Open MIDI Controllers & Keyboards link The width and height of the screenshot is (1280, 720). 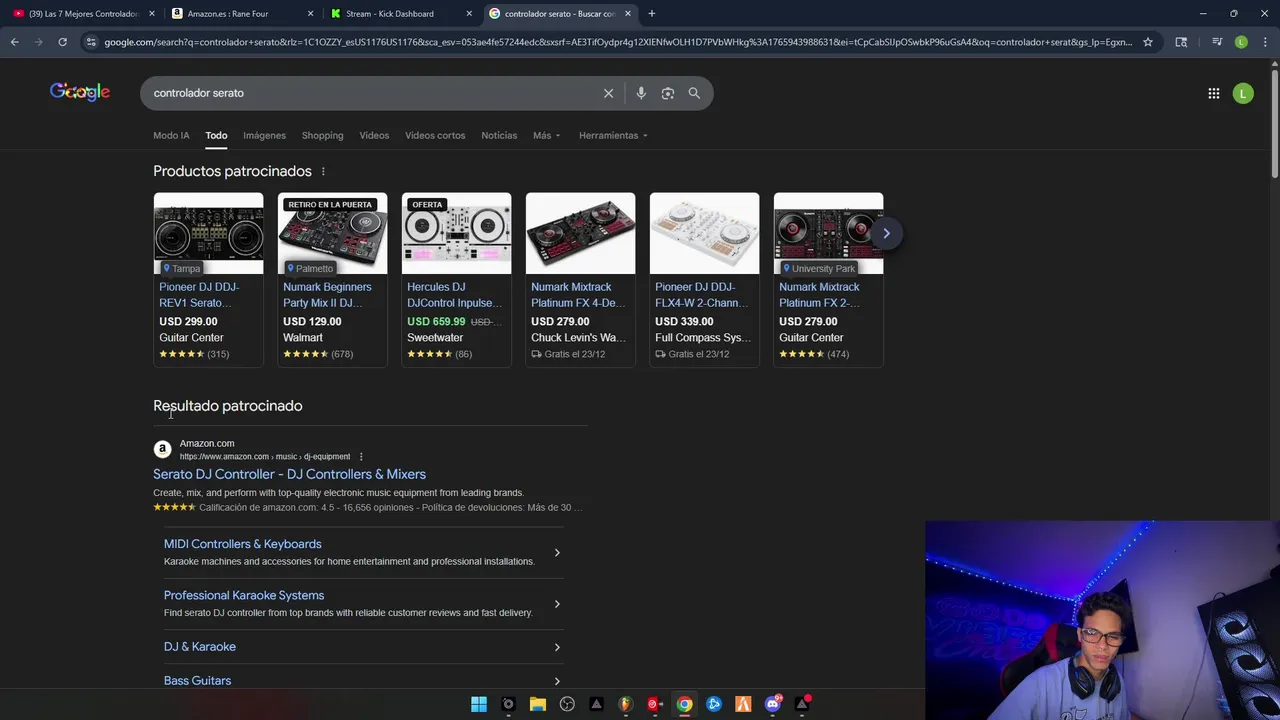tap(242, 544)
